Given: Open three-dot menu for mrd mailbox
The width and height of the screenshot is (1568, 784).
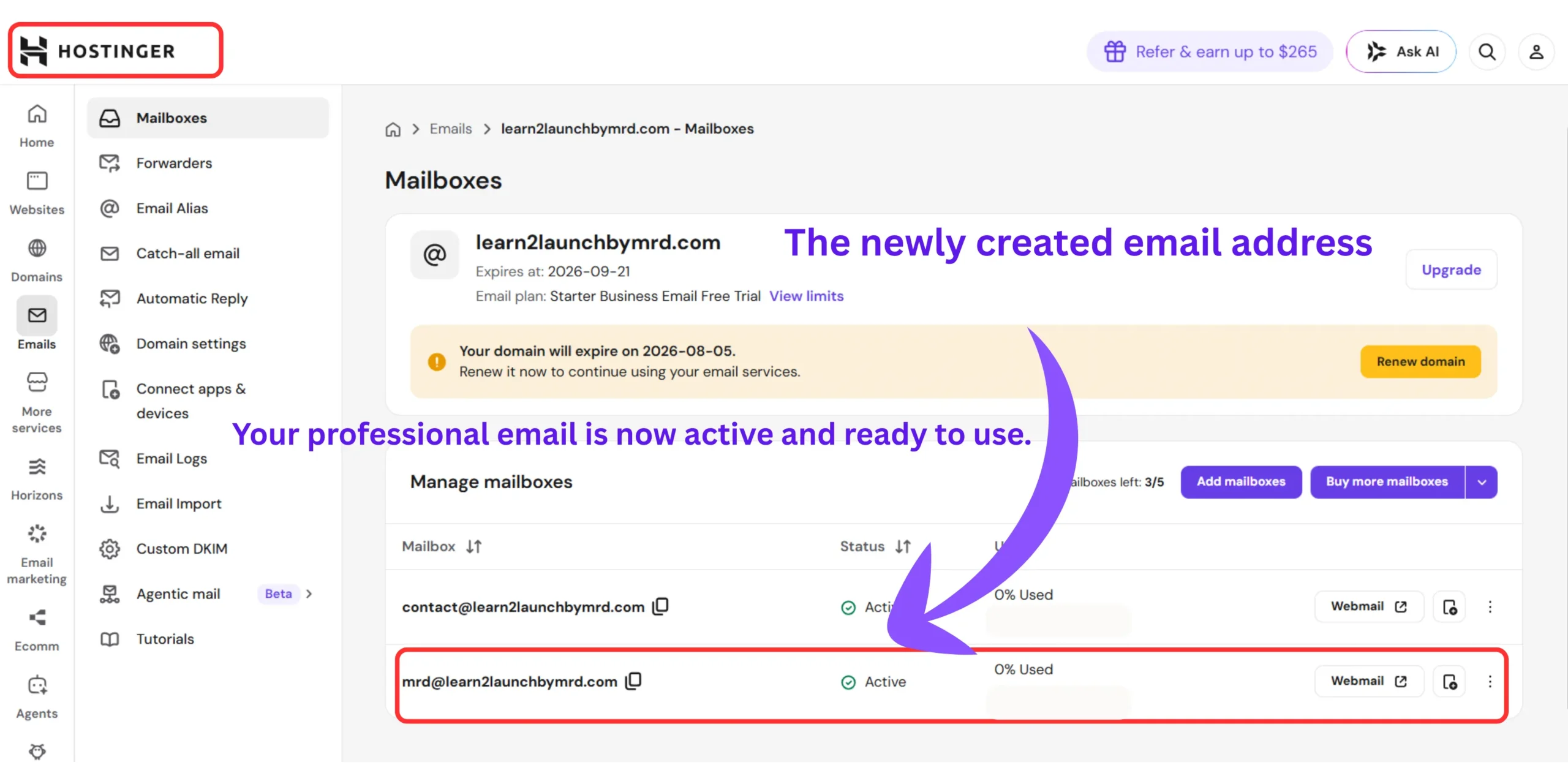Looking at the screenshot, I should click(1490, 681).
